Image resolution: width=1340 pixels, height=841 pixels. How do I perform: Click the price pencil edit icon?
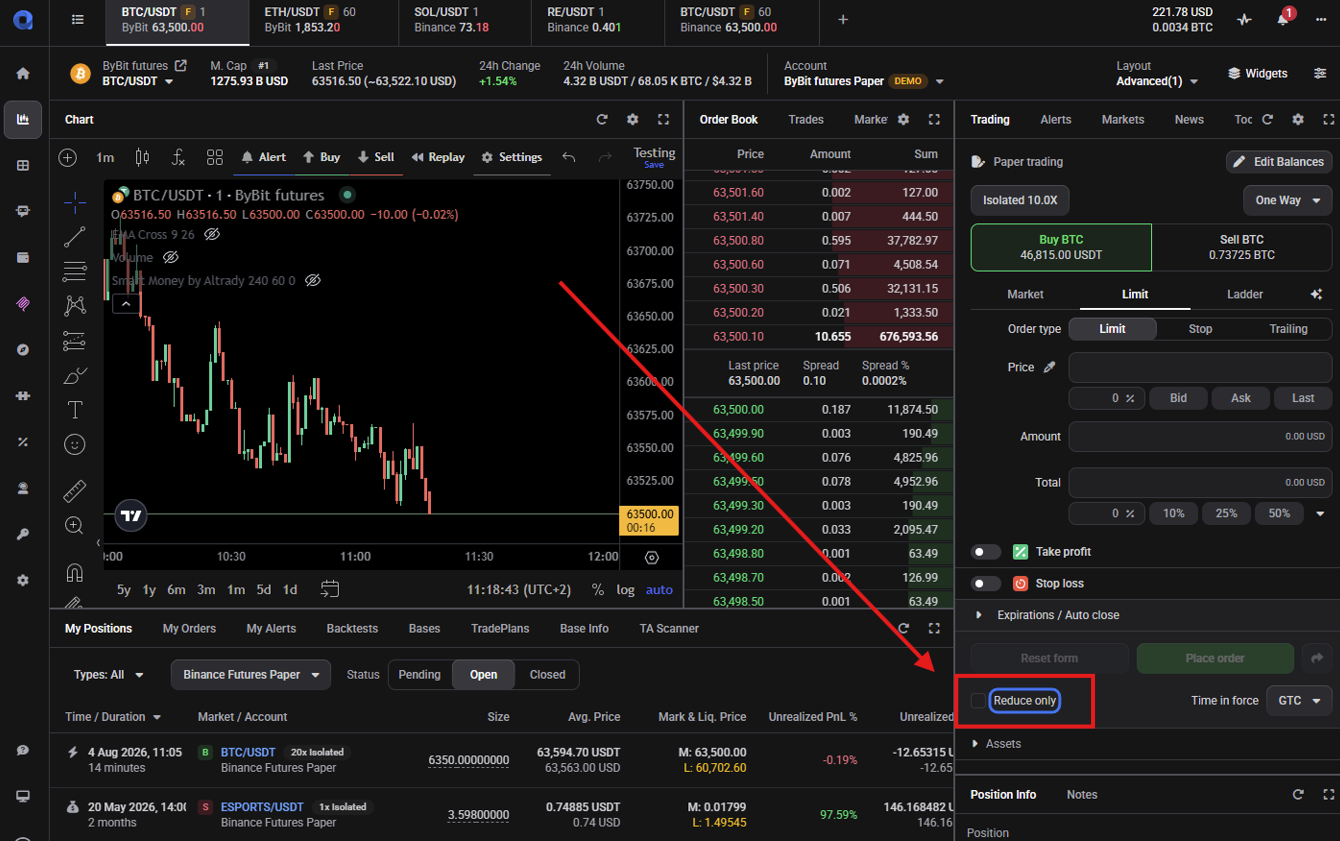pos(1049,367)
